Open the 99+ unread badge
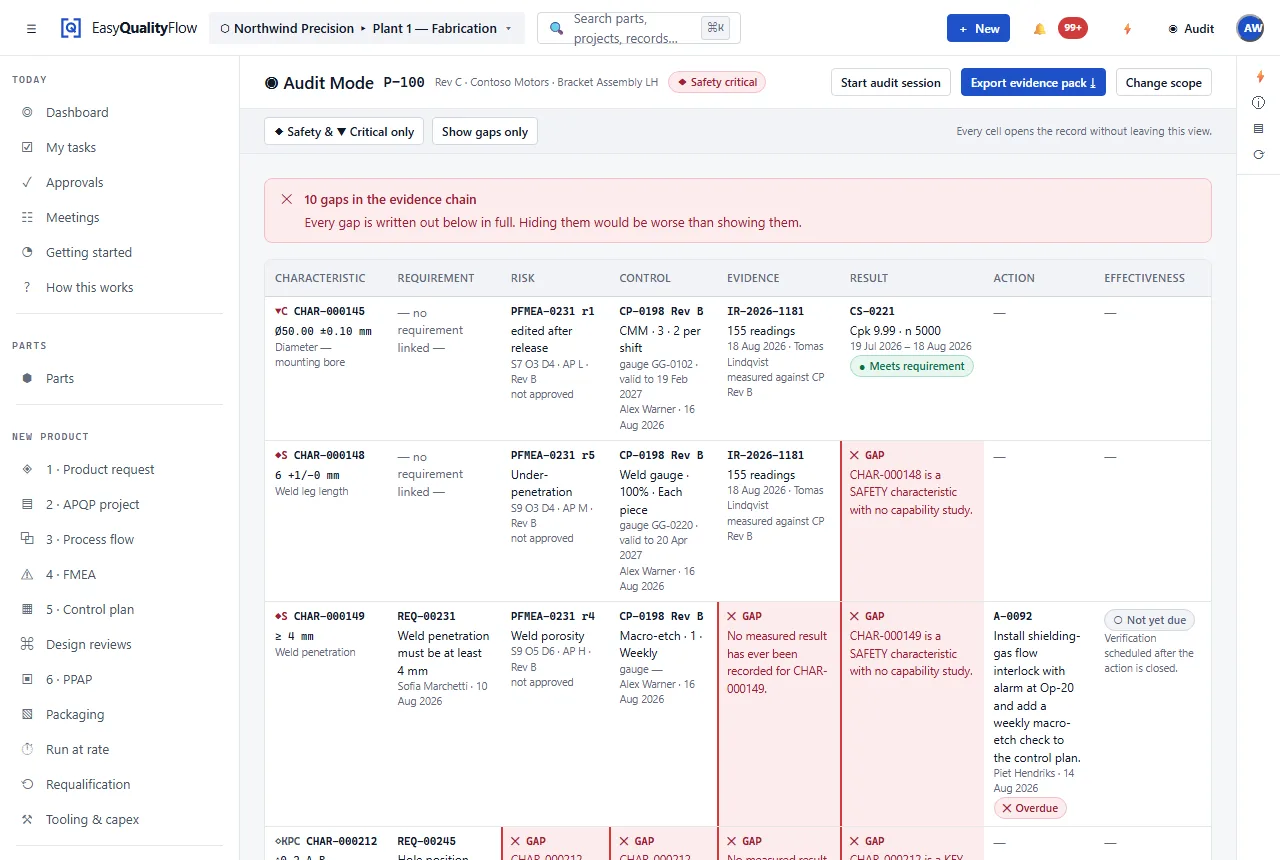Image resolution: width=1280 pixels, height=860 pixels. coord(1073,28)
